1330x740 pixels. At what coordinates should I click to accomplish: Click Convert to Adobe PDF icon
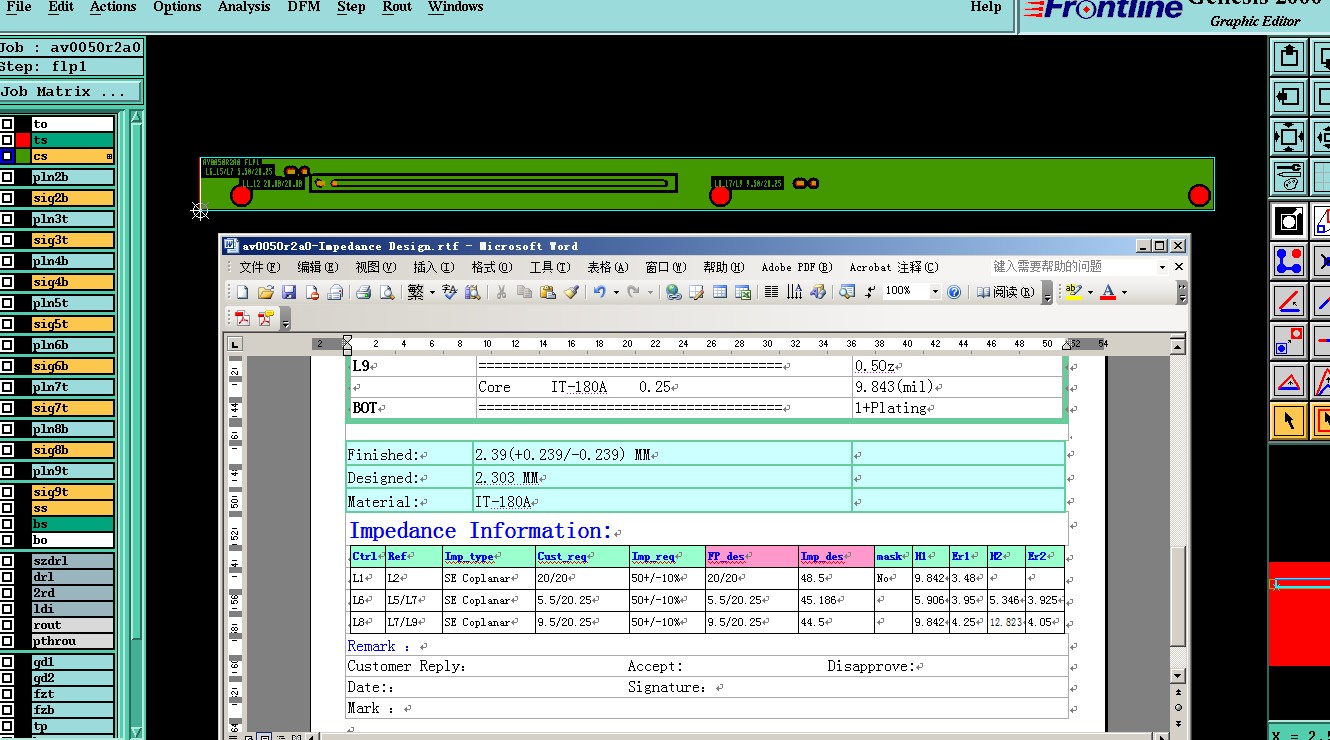243,318
